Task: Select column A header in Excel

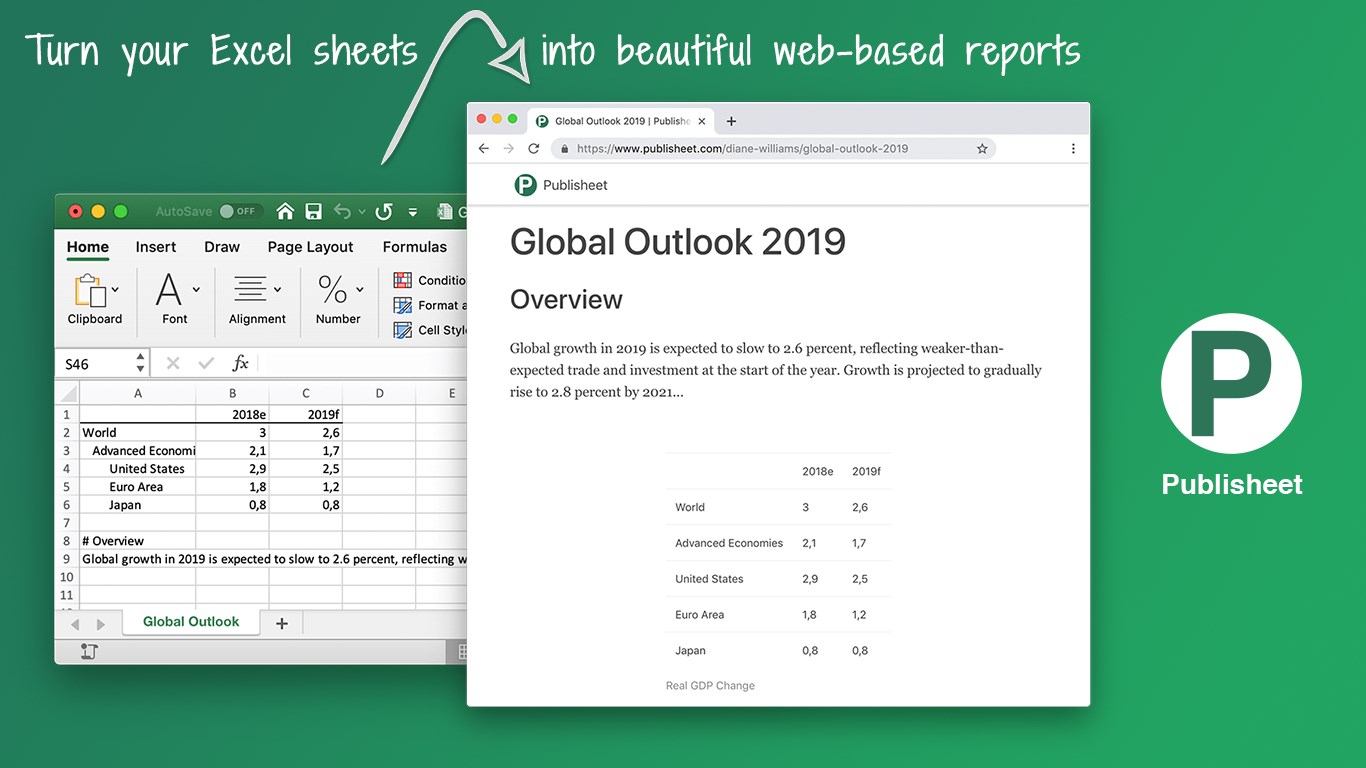Action: pos(138,393)
